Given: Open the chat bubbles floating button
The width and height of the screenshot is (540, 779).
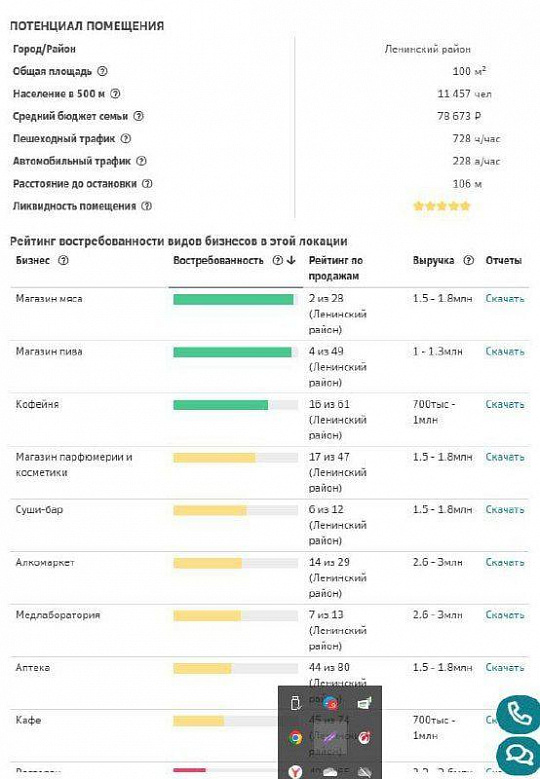Looking at the screenshot, I should point(519,756).
